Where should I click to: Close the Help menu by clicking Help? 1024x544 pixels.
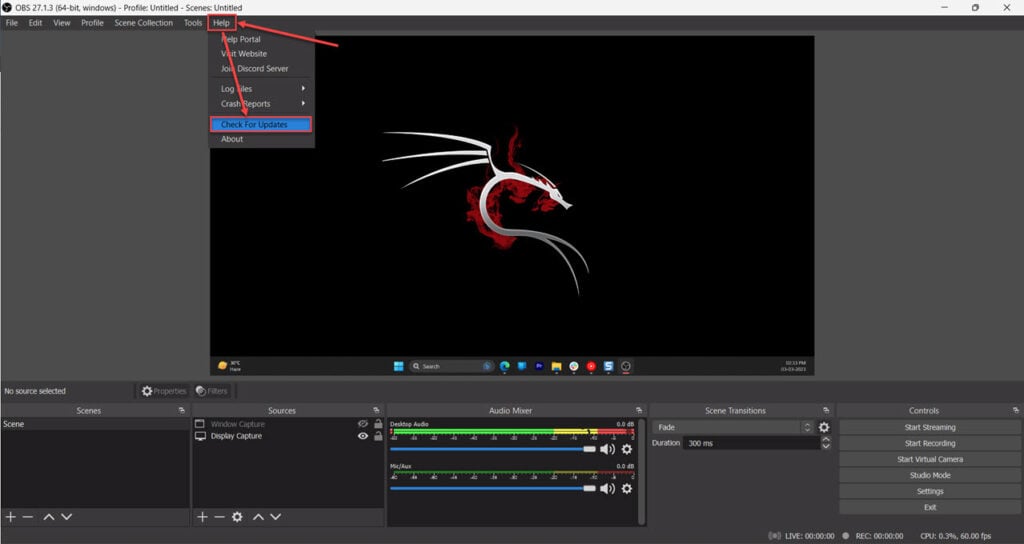coord(221,23)
